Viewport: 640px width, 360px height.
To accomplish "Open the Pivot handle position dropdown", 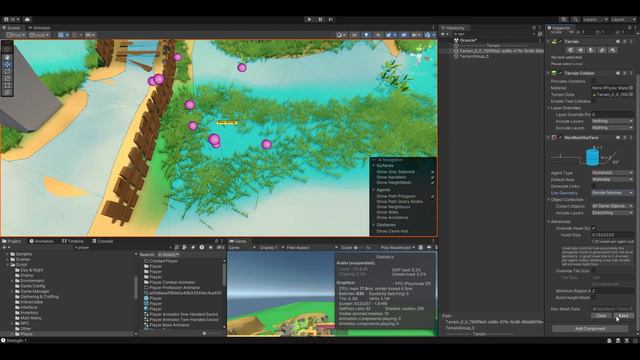I will (x=16, y=35).
